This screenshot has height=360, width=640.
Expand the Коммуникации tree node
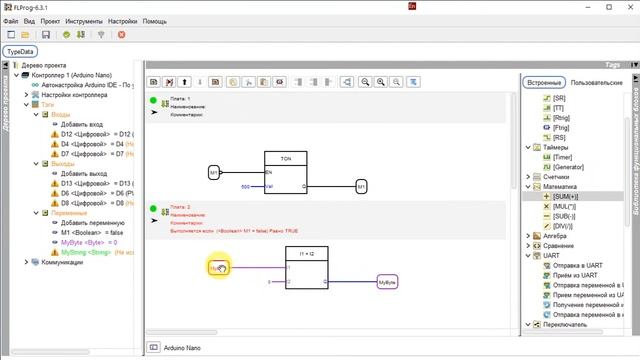[x=27, y=262]
